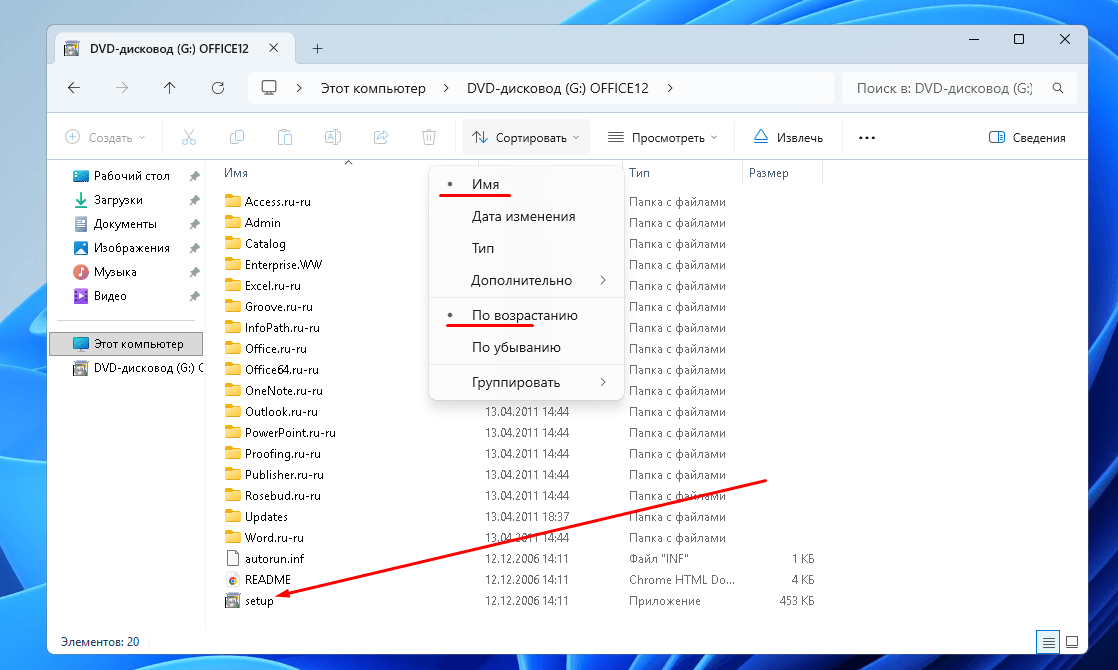Rename using the toolbar rename icon
Viewport: 1118px width, 670px height.
(333, 137)
